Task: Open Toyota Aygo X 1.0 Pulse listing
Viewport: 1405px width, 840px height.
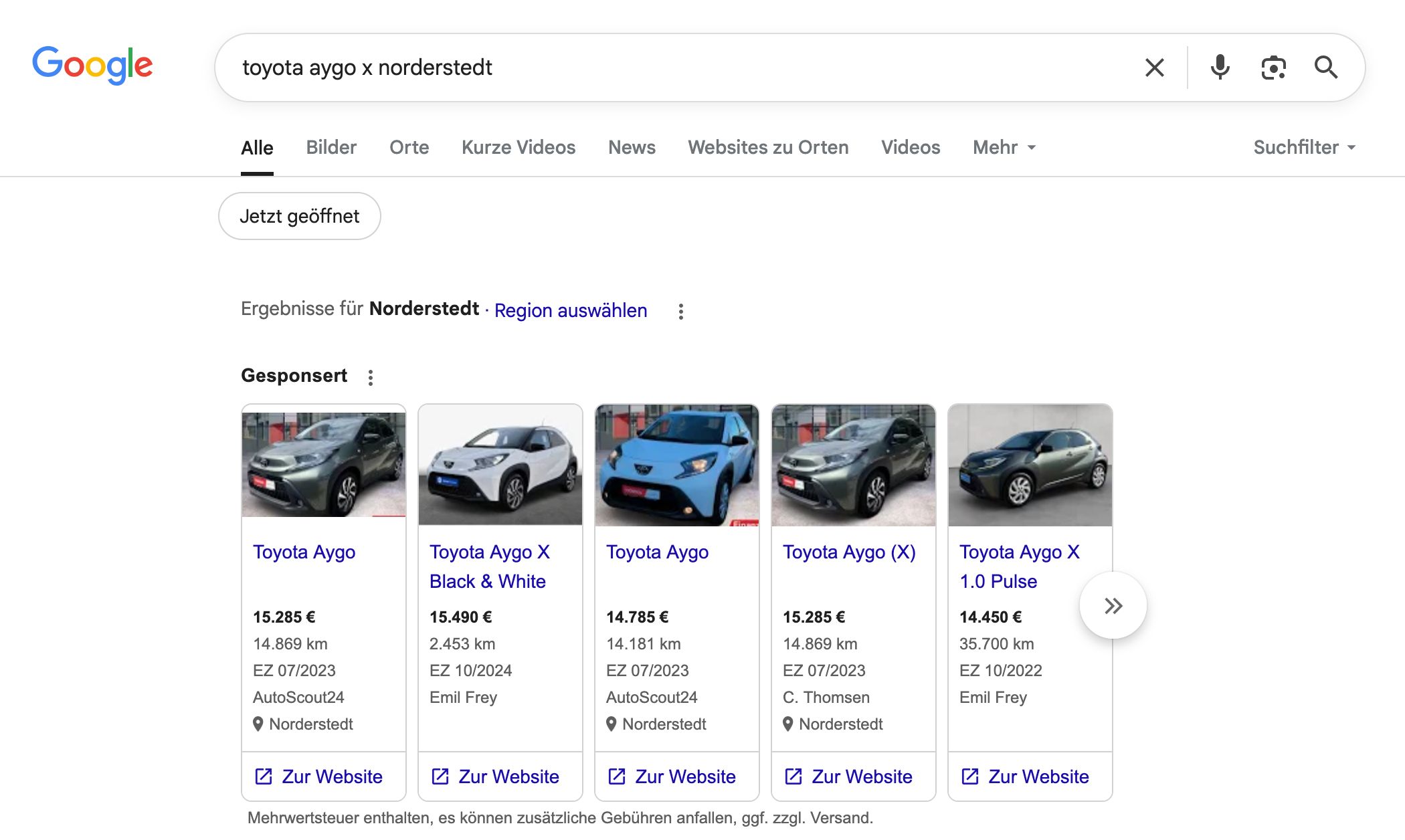Action: pyautogui.click(x=1020, y=566)
